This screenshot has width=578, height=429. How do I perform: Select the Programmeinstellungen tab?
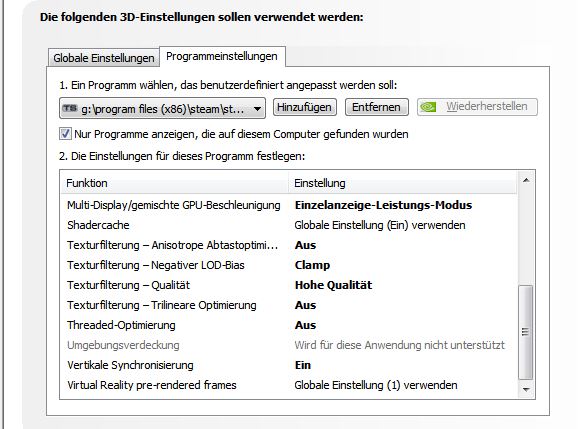(222, 56)
